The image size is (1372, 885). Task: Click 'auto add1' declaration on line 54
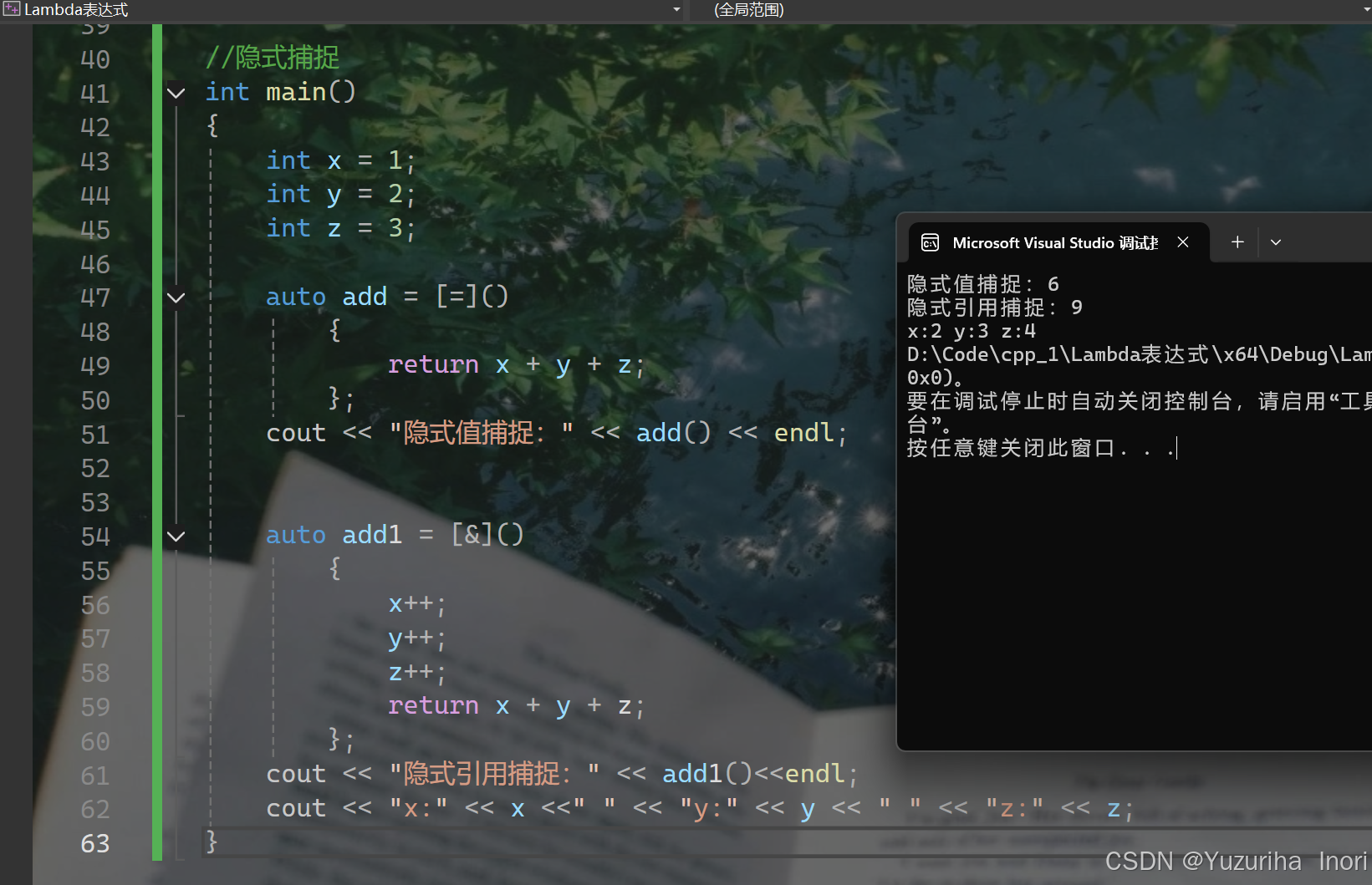[x=334, y=535]
